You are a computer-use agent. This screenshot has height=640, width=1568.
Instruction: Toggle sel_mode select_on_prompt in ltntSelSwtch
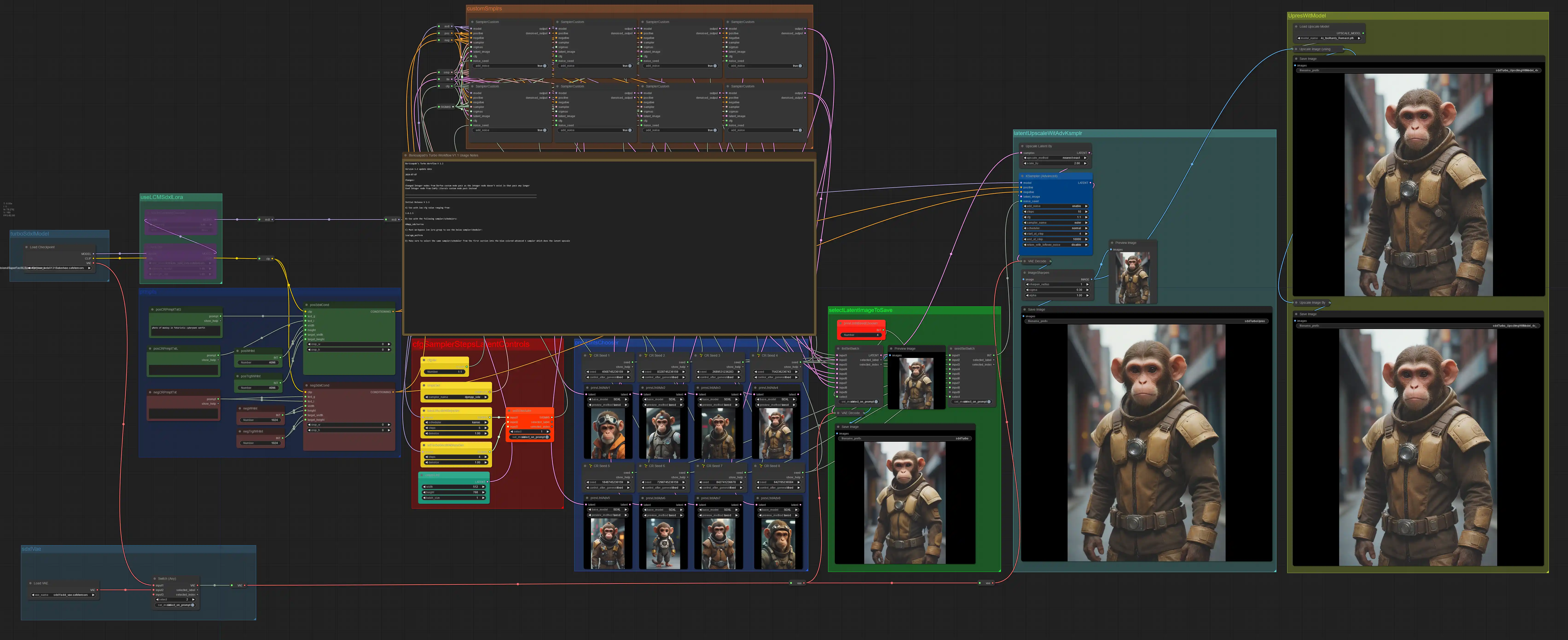tap(859, 401)
